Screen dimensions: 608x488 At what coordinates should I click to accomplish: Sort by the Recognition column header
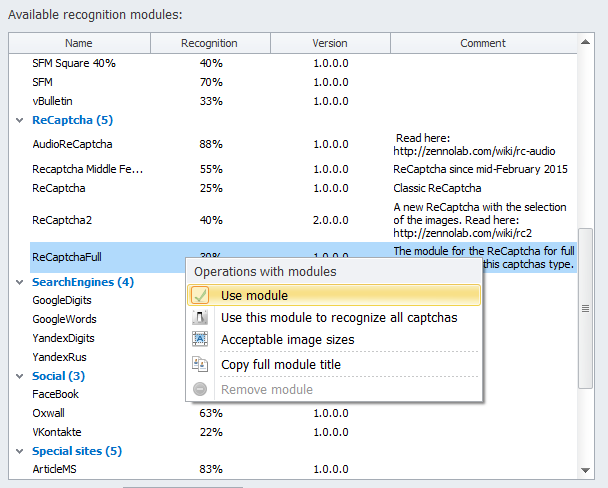pos(210,43)
